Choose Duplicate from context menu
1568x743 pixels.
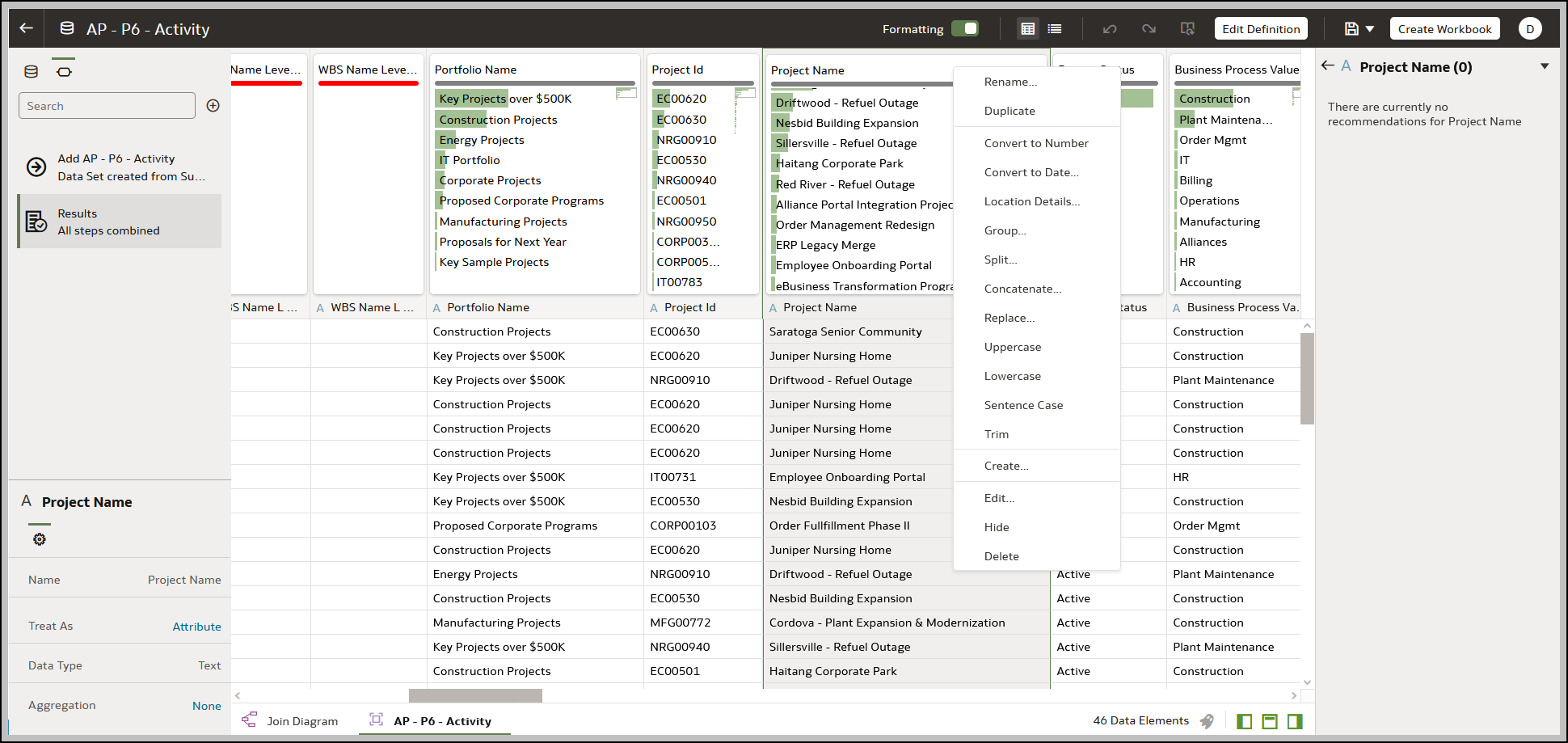coord(1036,111)
